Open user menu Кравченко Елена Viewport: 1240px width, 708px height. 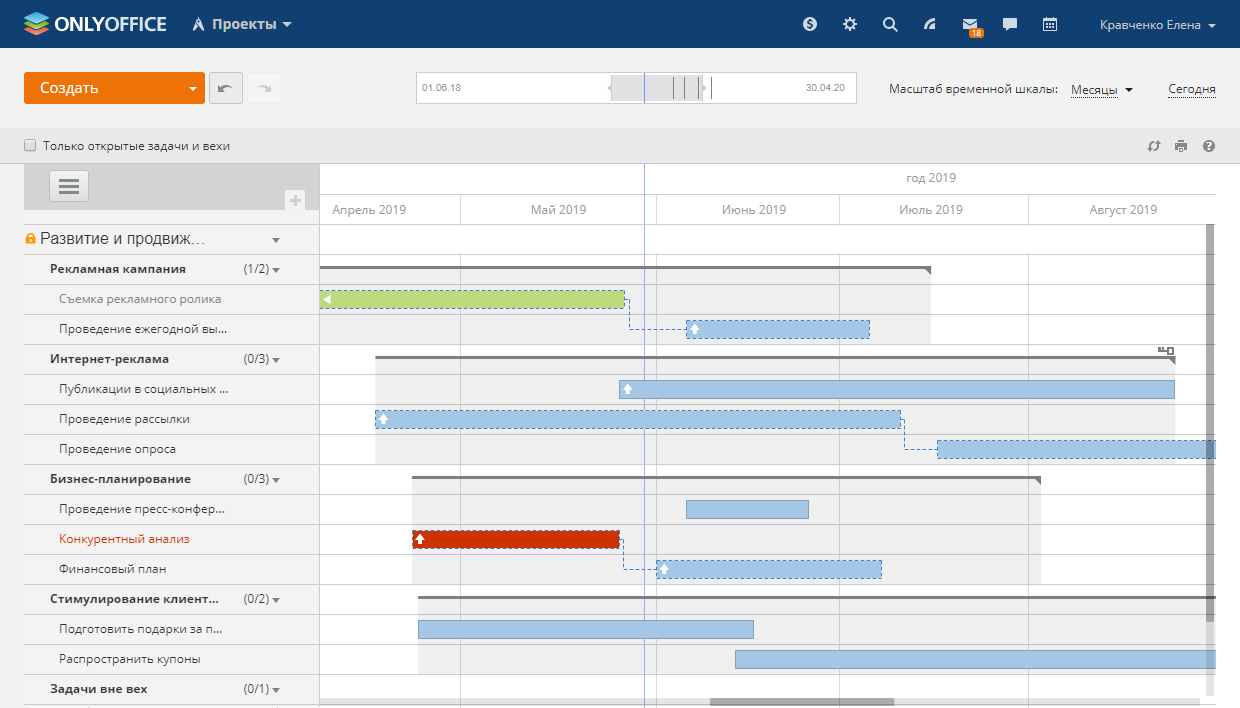coord(1157,25)
